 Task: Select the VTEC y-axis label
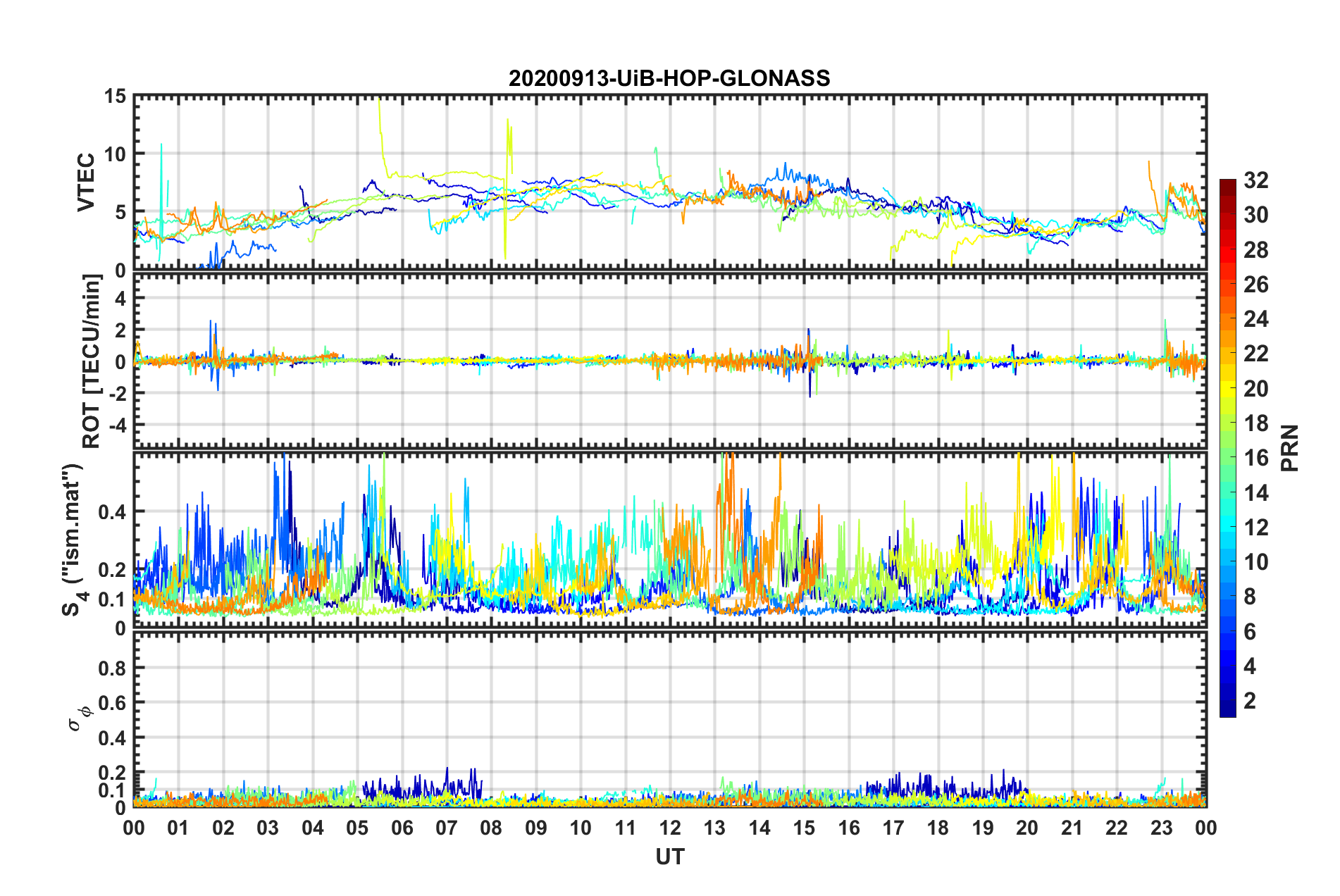click(x=86, y=182)
